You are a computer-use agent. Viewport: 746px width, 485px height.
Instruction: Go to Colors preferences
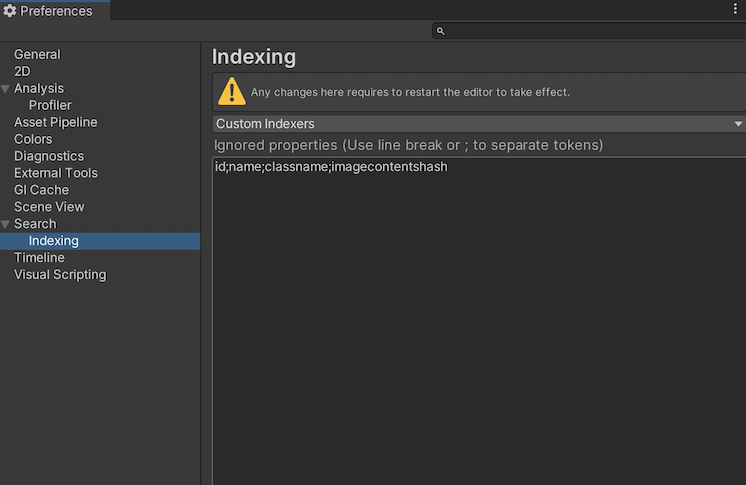[33, 140]
